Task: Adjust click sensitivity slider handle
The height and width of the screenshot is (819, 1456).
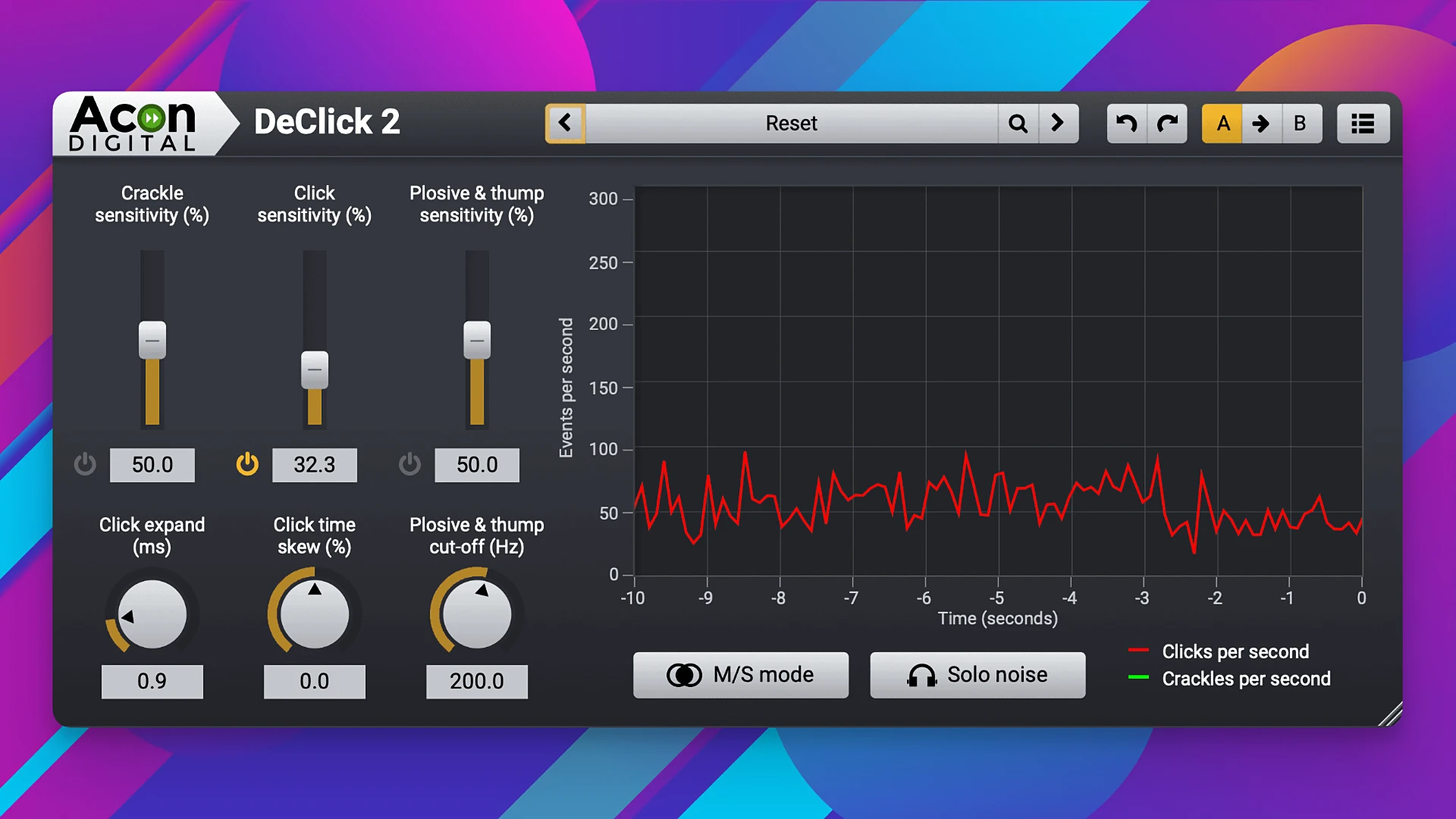Action: [315, 370]
